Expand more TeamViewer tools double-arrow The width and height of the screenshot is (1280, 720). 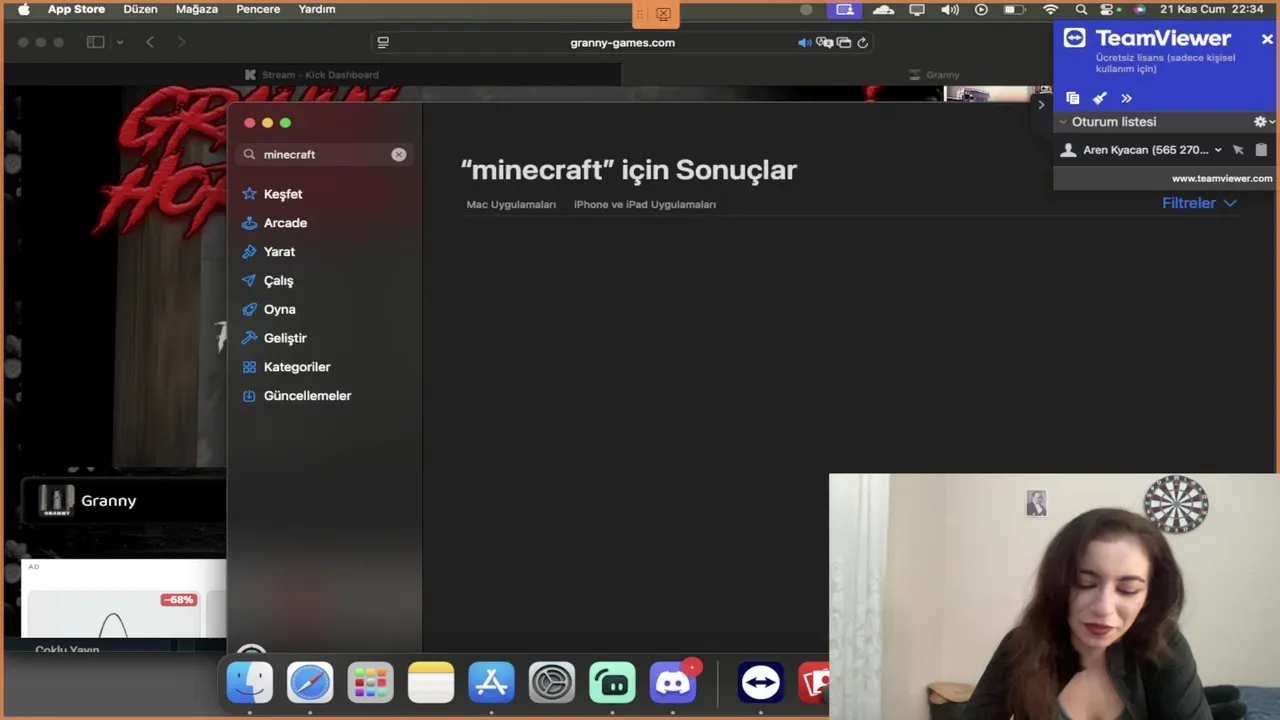click(x=1126, y=98)
